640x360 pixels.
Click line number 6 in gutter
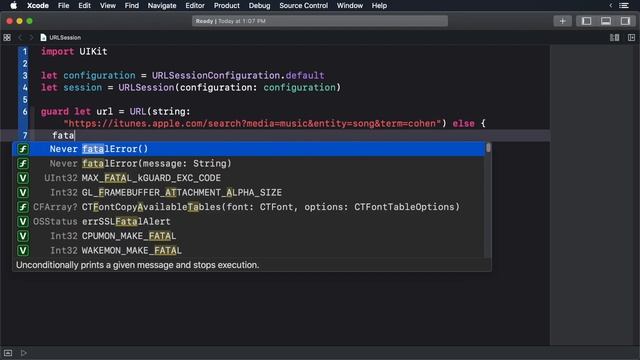(24, 111)
